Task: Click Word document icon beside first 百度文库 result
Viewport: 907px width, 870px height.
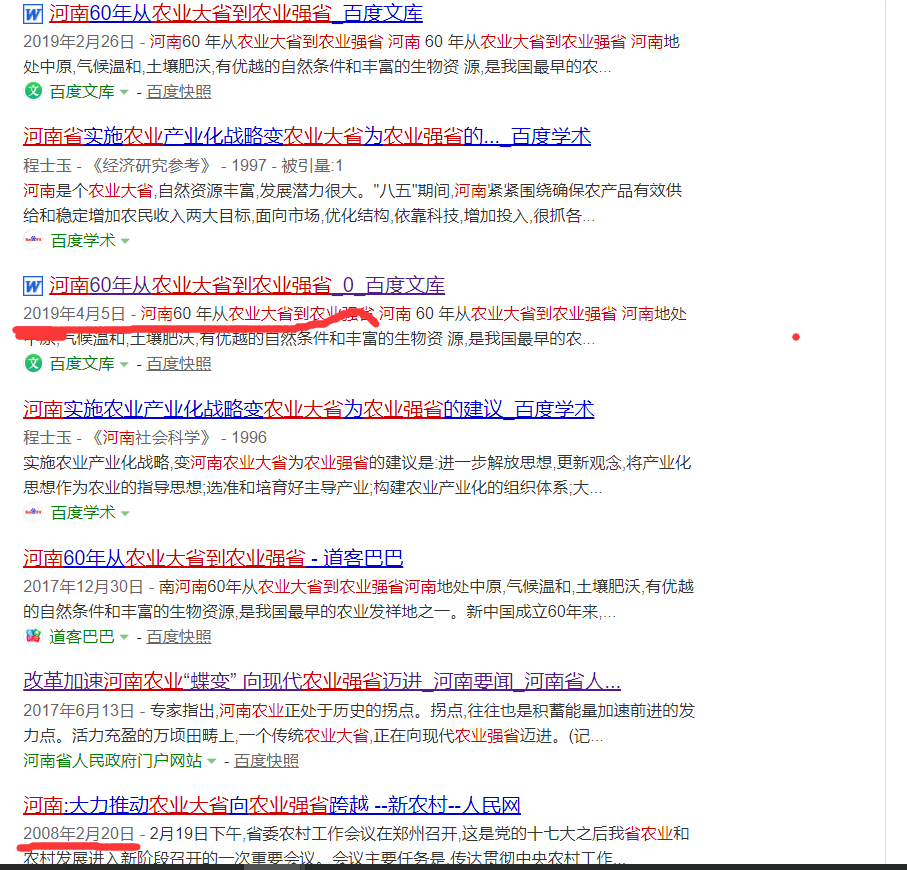Action: click(x=33, y=14)
